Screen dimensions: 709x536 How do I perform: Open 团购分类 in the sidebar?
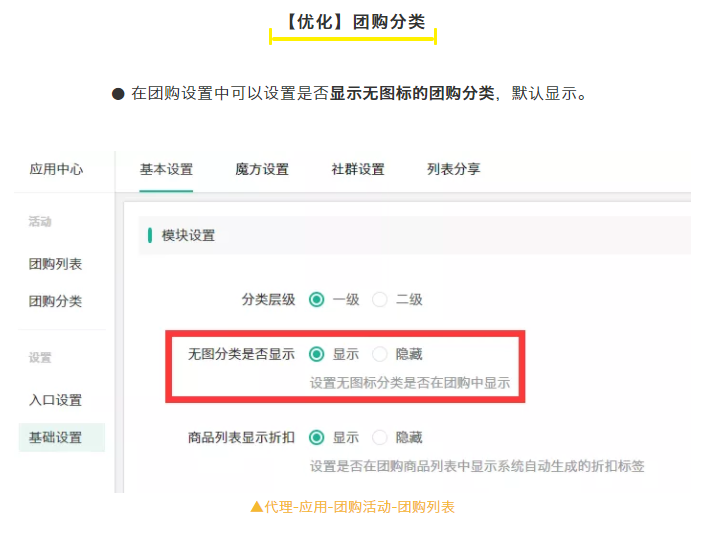[x=55, y=301]
